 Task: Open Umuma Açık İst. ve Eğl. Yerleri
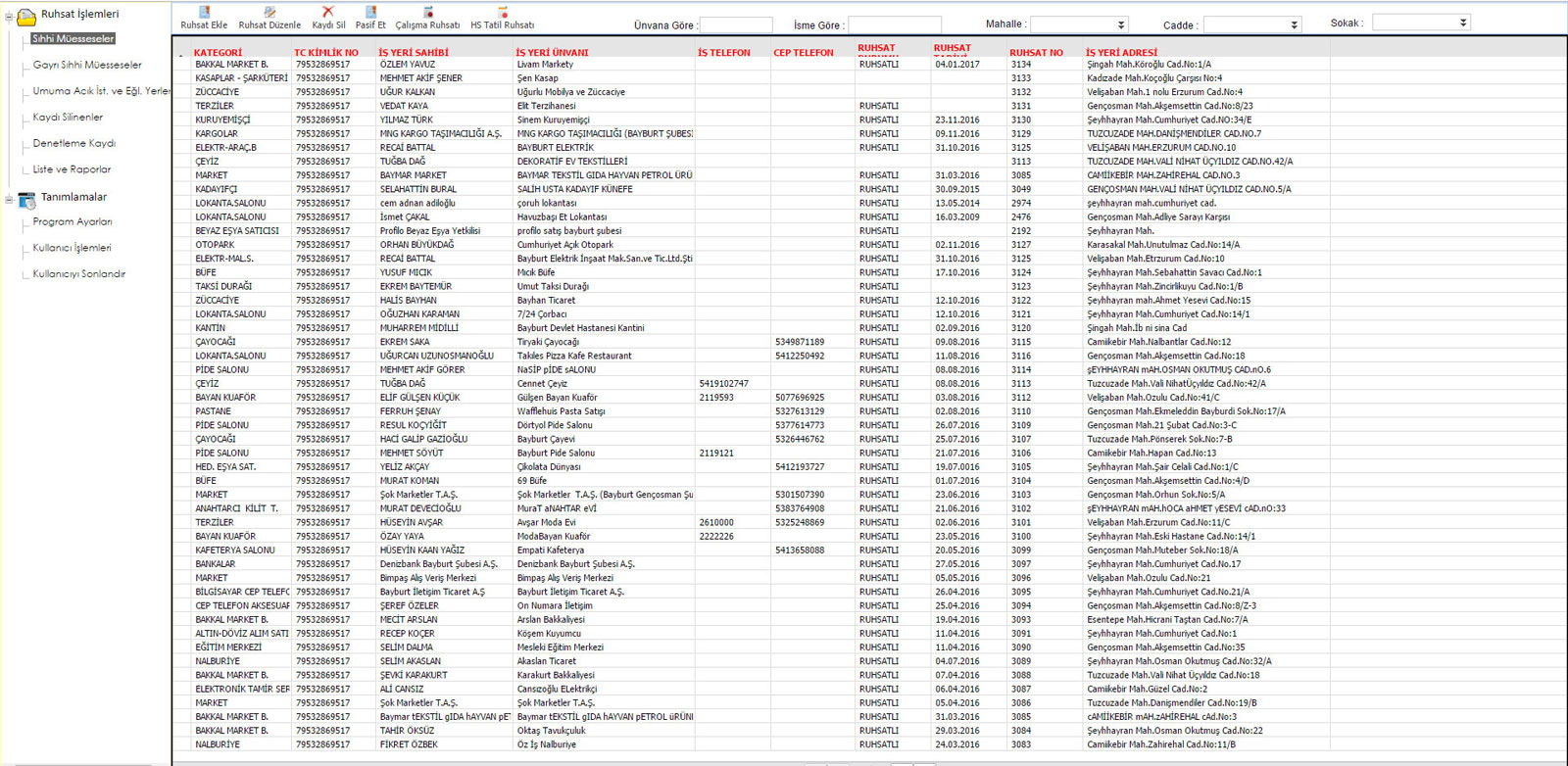pyautogui.click(x=101, y=91)
